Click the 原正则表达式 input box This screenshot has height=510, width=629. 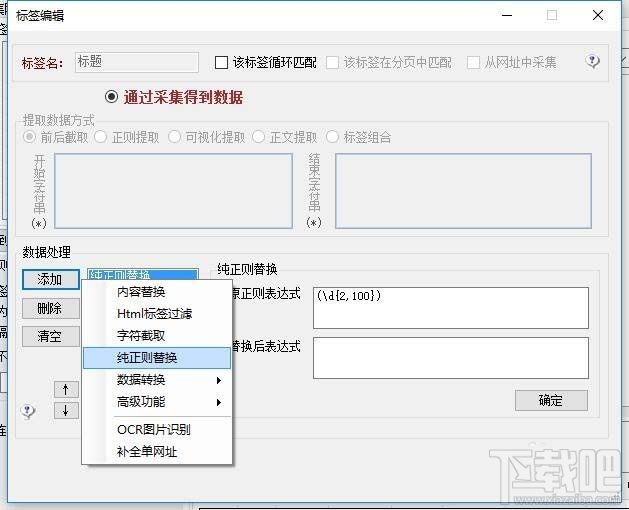451,308
